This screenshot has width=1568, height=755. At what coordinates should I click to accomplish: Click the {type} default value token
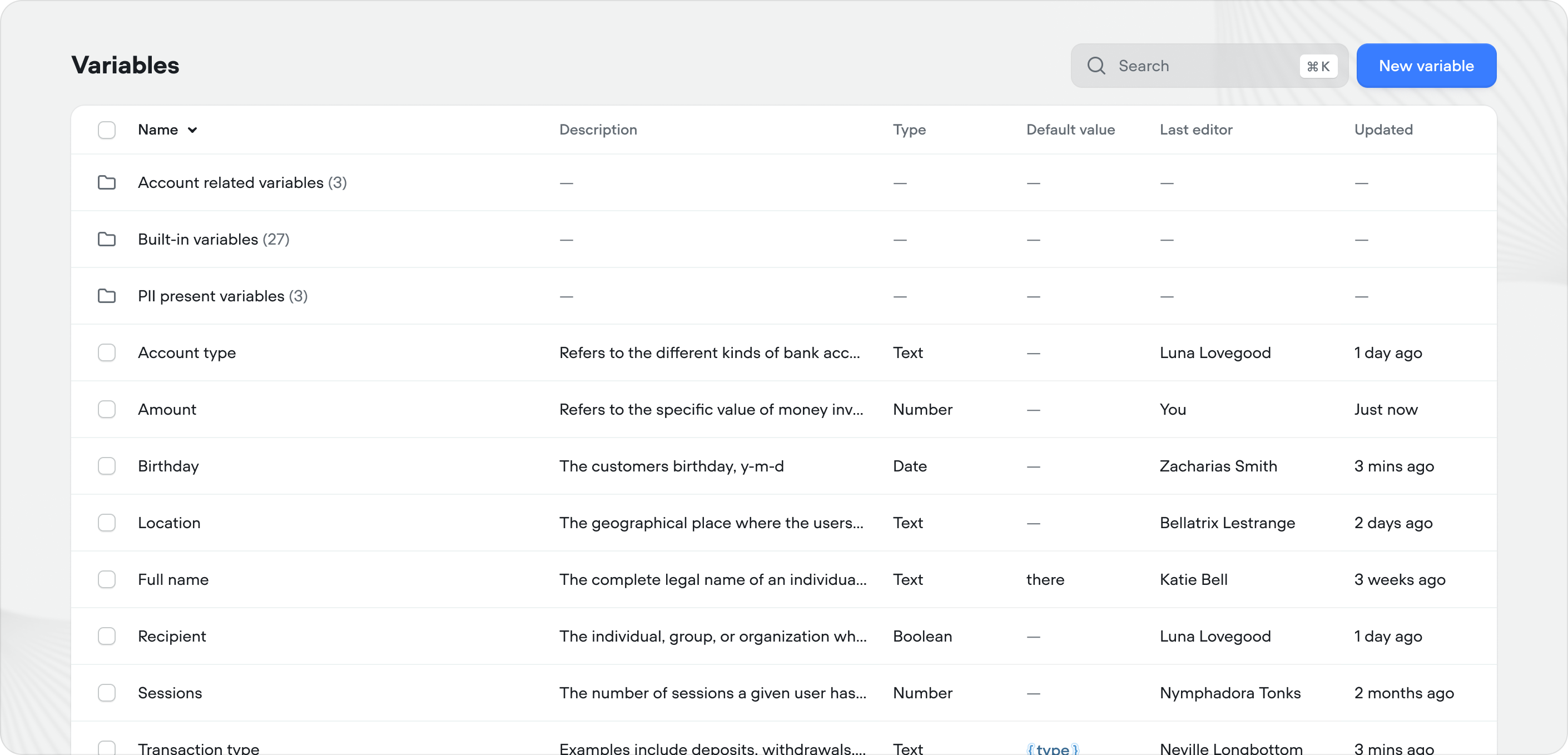[1052, 749]
